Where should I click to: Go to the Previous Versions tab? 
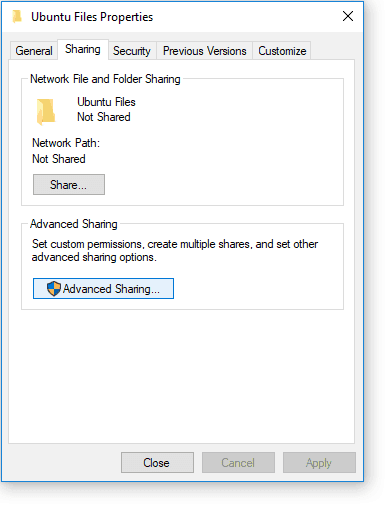pos(205,51)
